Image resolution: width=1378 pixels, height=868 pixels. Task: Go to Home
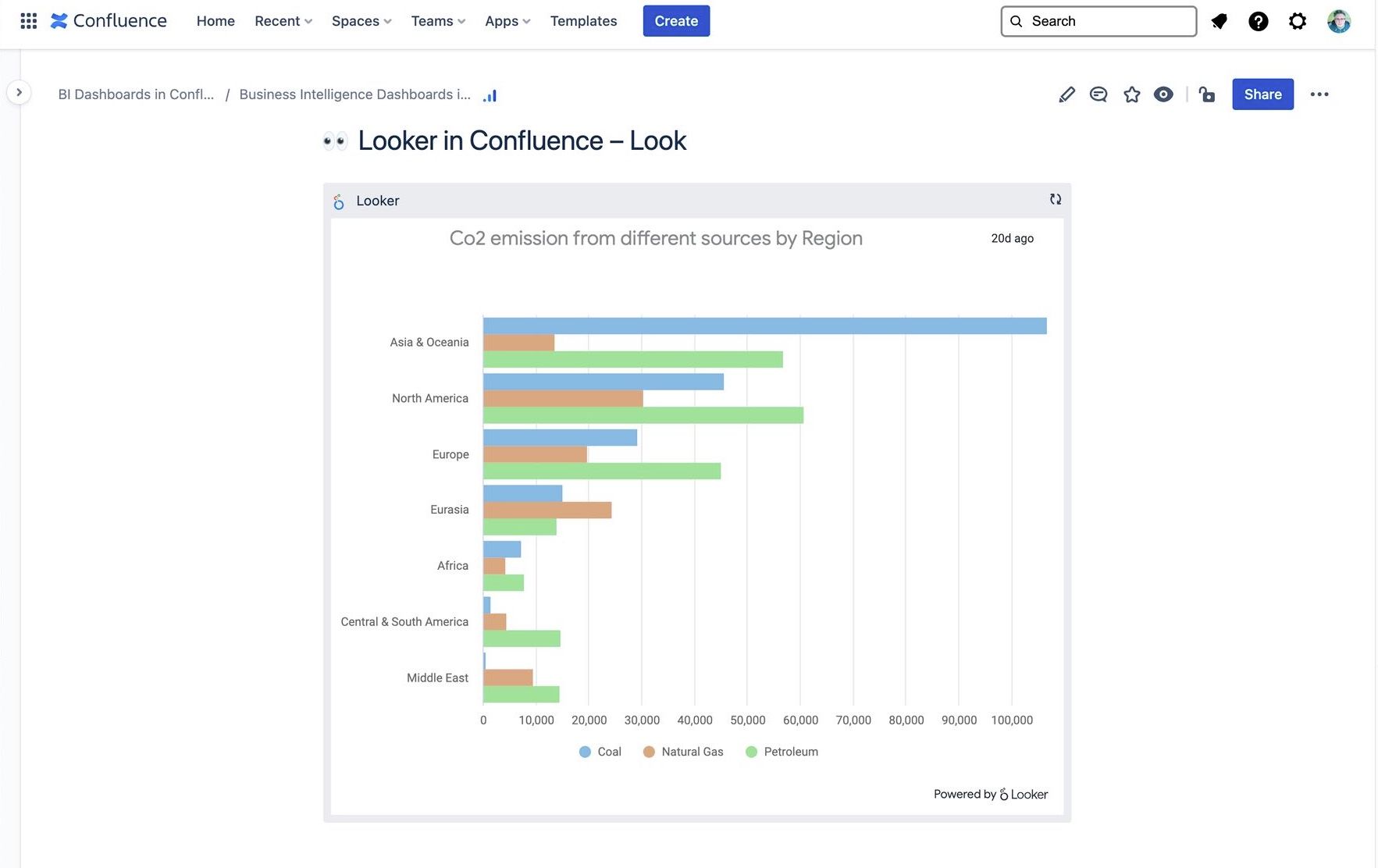[x=215, y=21]
